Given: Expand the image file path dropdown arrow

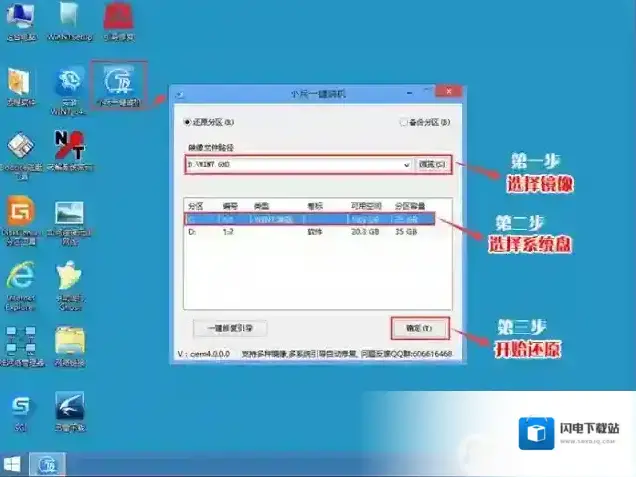Looking at the screenshot, I should coord(406,164).
